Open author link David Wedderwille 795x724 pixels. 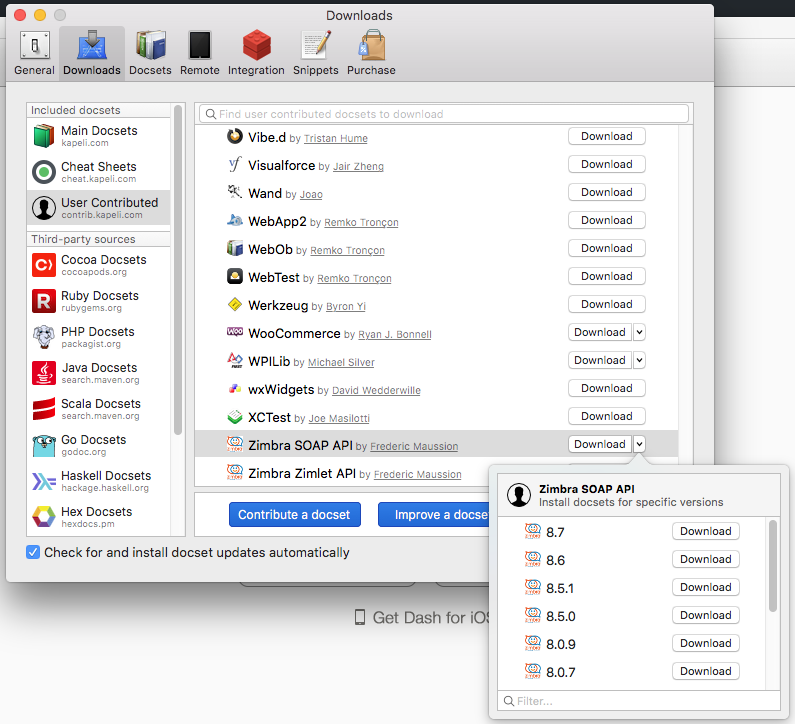click(x=376, y=390)
